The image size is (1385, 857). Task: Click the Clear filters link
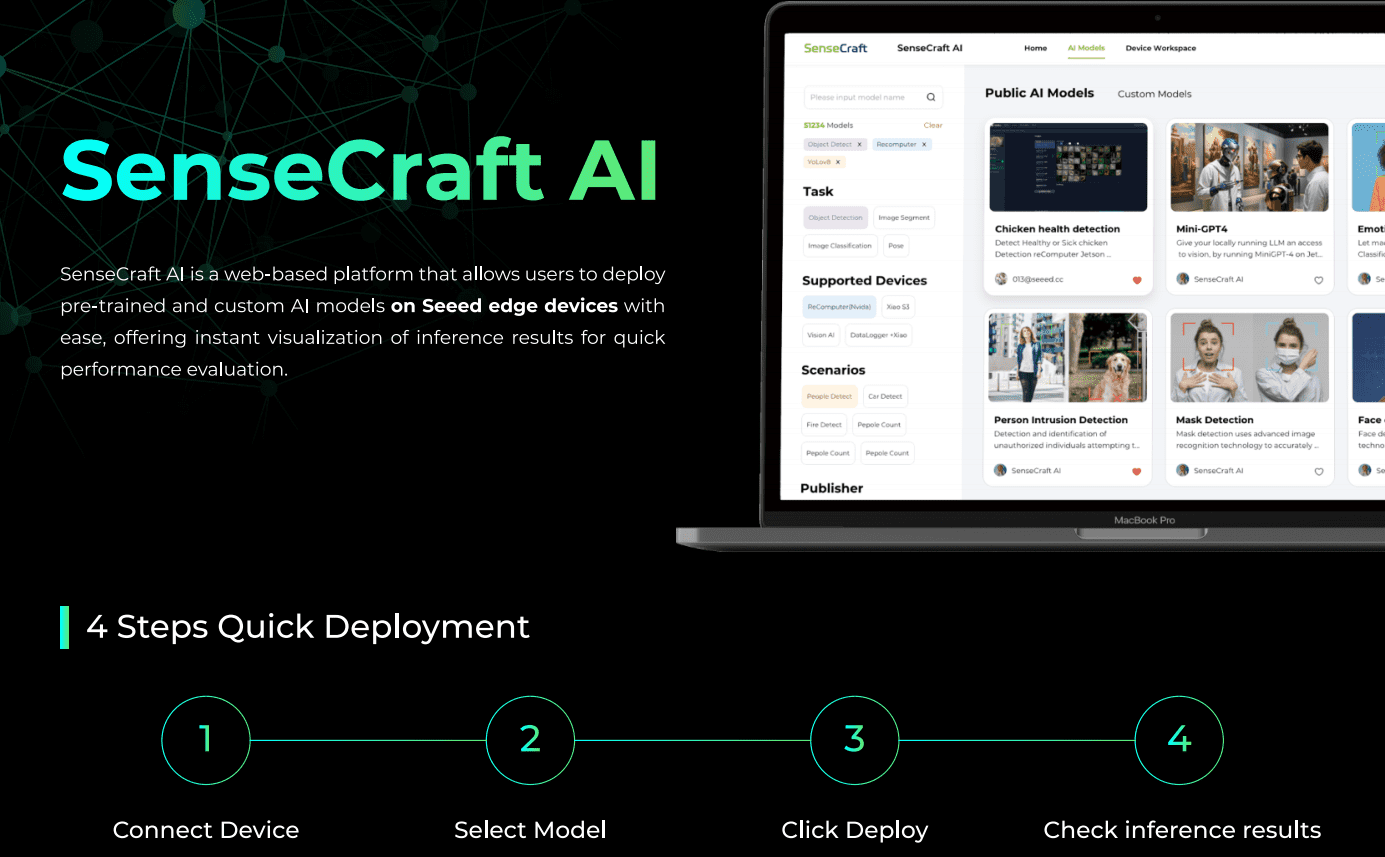pyautogui.click(x=932, y=125)
